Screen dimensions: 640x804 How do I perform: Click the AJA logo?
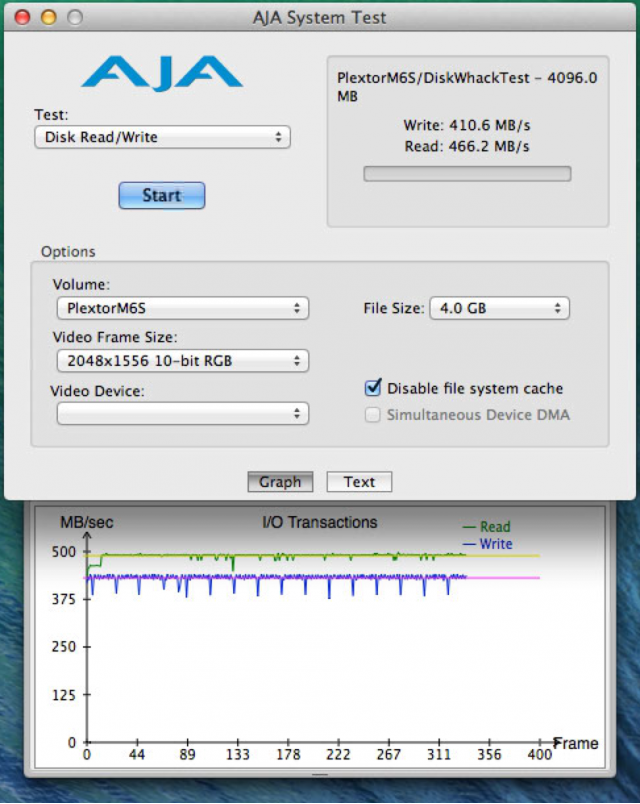pos(162,74)
